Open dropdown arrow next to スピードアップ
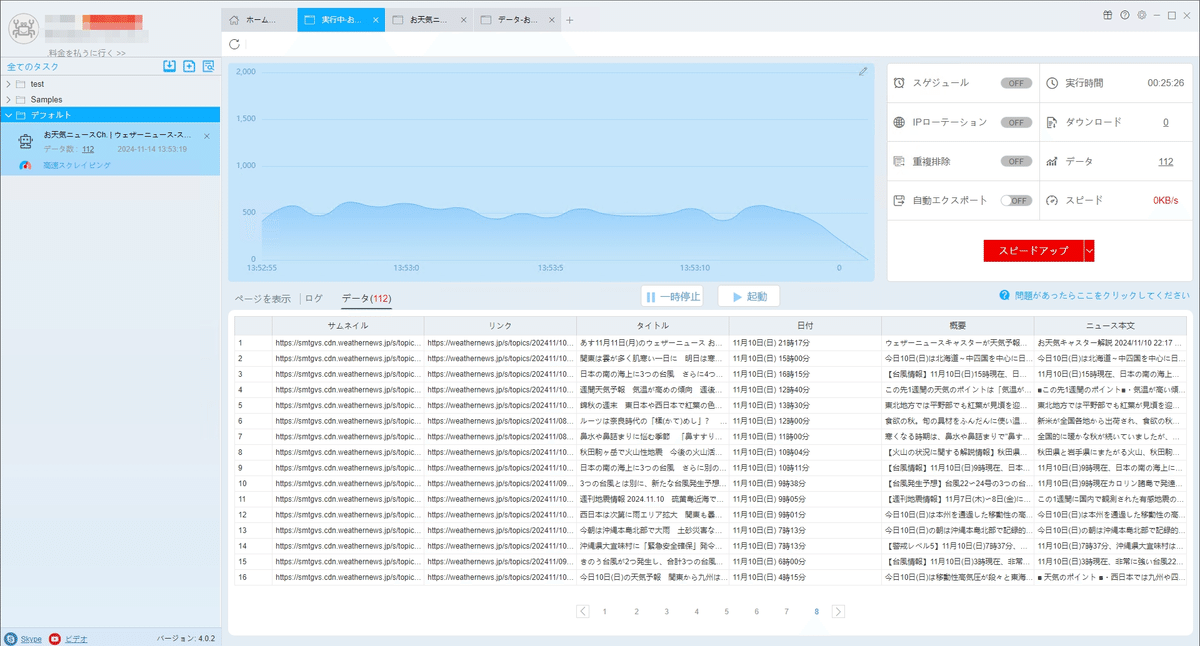The height and width of the screenshot is (646, 1200). pyautogui.click(x=1089, y=251)
